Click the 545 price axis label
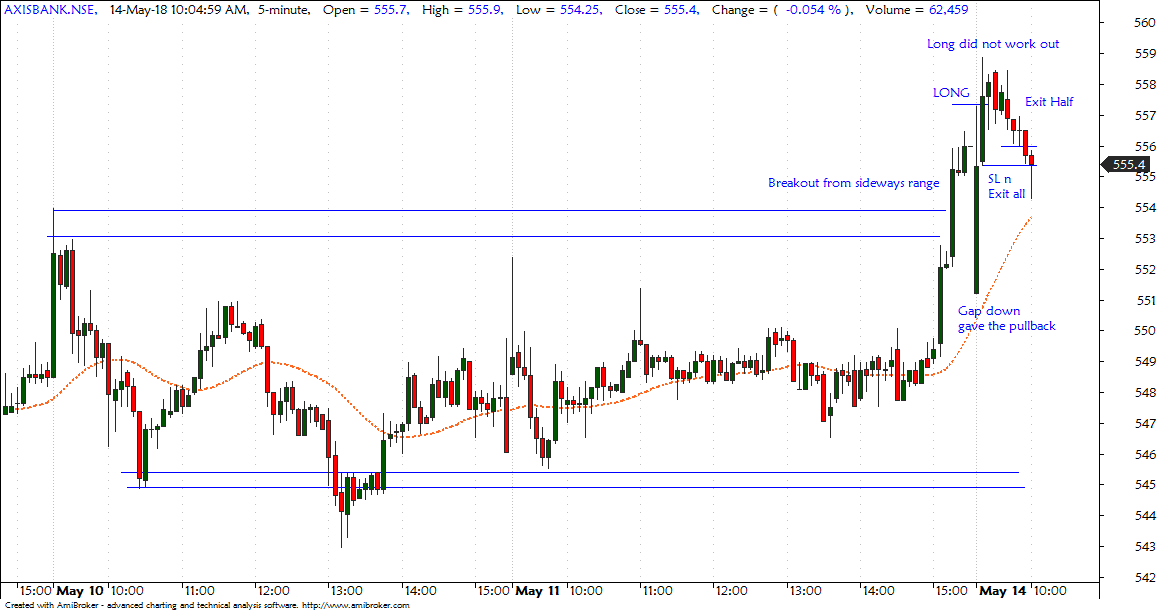The image size is (1160, 610). point(1145,485)
